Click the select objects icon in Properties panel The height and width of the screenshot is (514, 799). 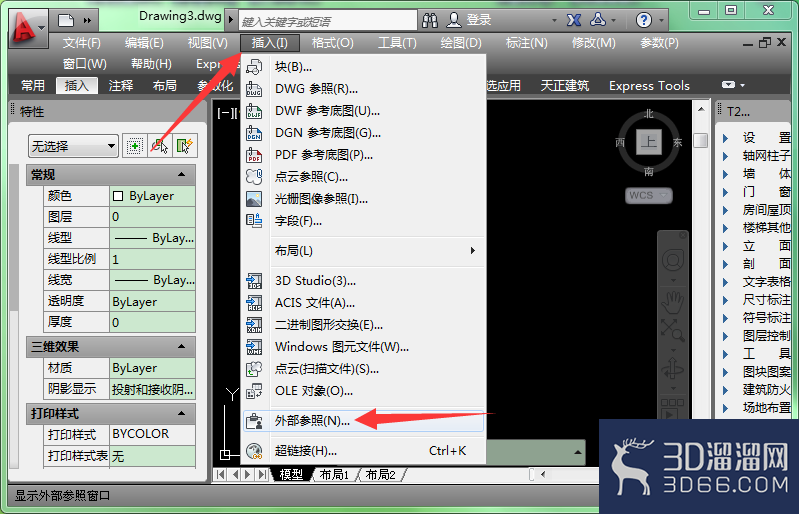[159, 146]
